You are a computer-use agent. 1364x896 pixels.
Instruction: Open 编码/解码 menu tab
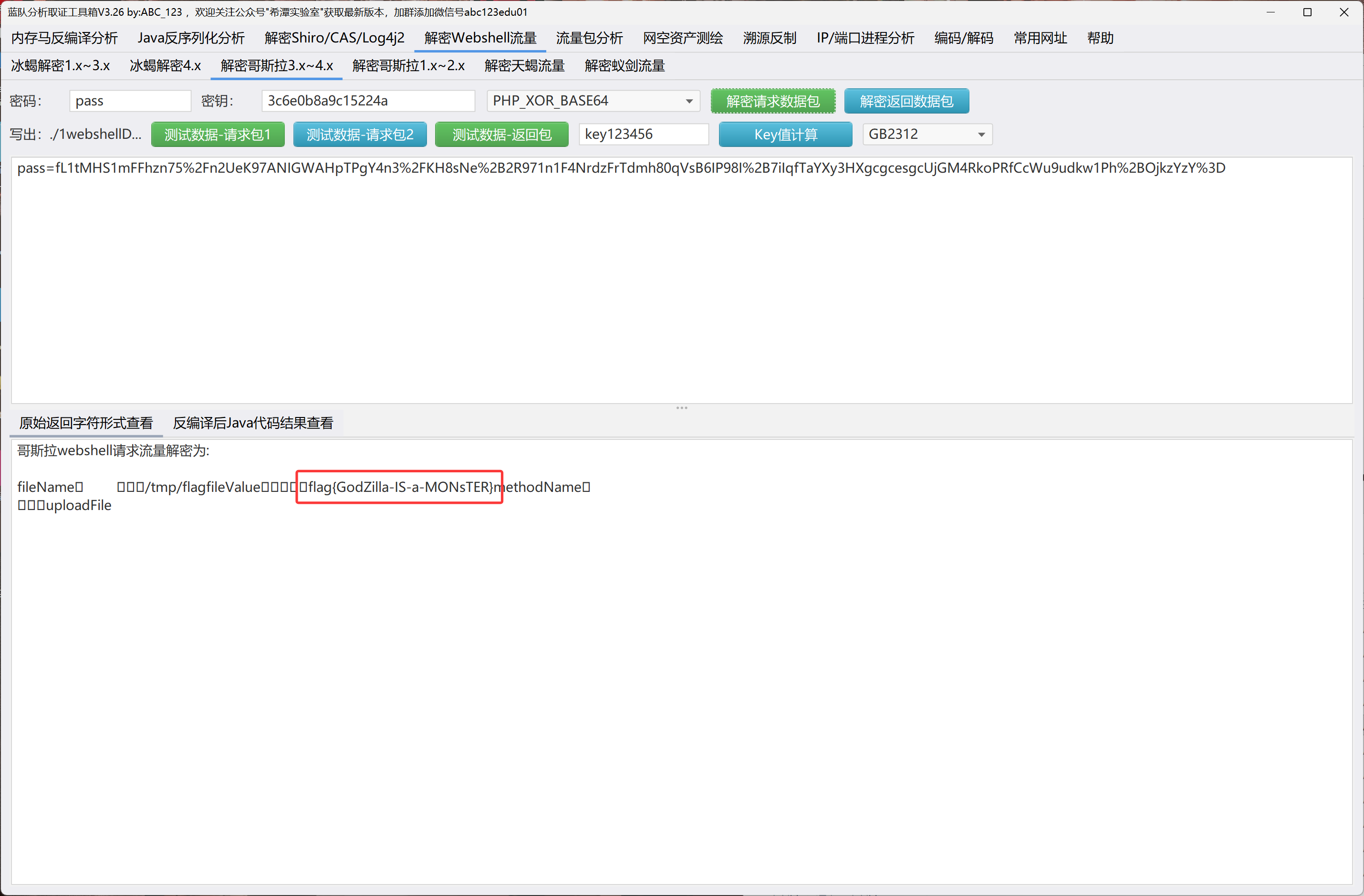[963, 38]
